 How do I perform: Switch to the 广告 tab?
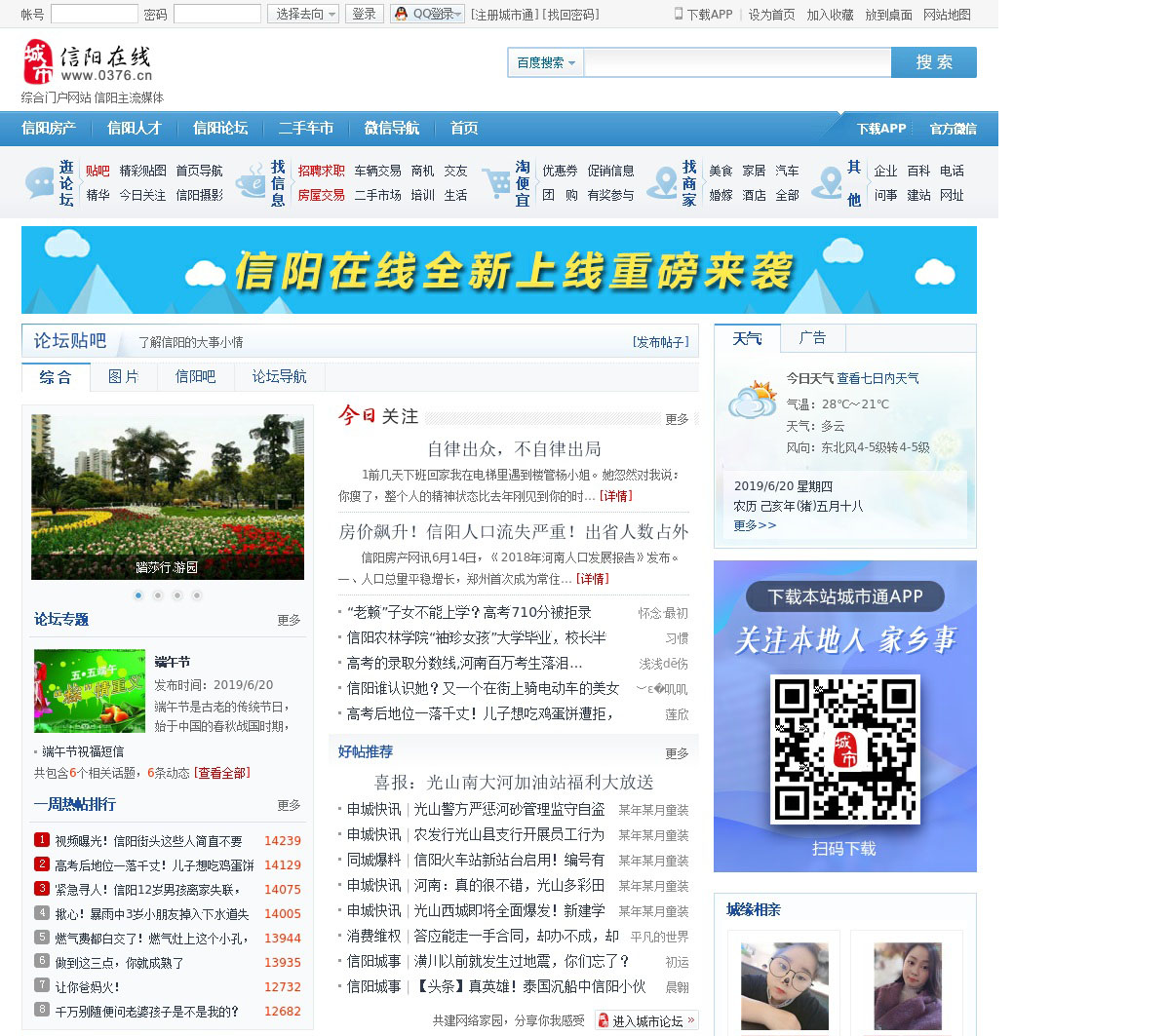[x=812, y=338]
